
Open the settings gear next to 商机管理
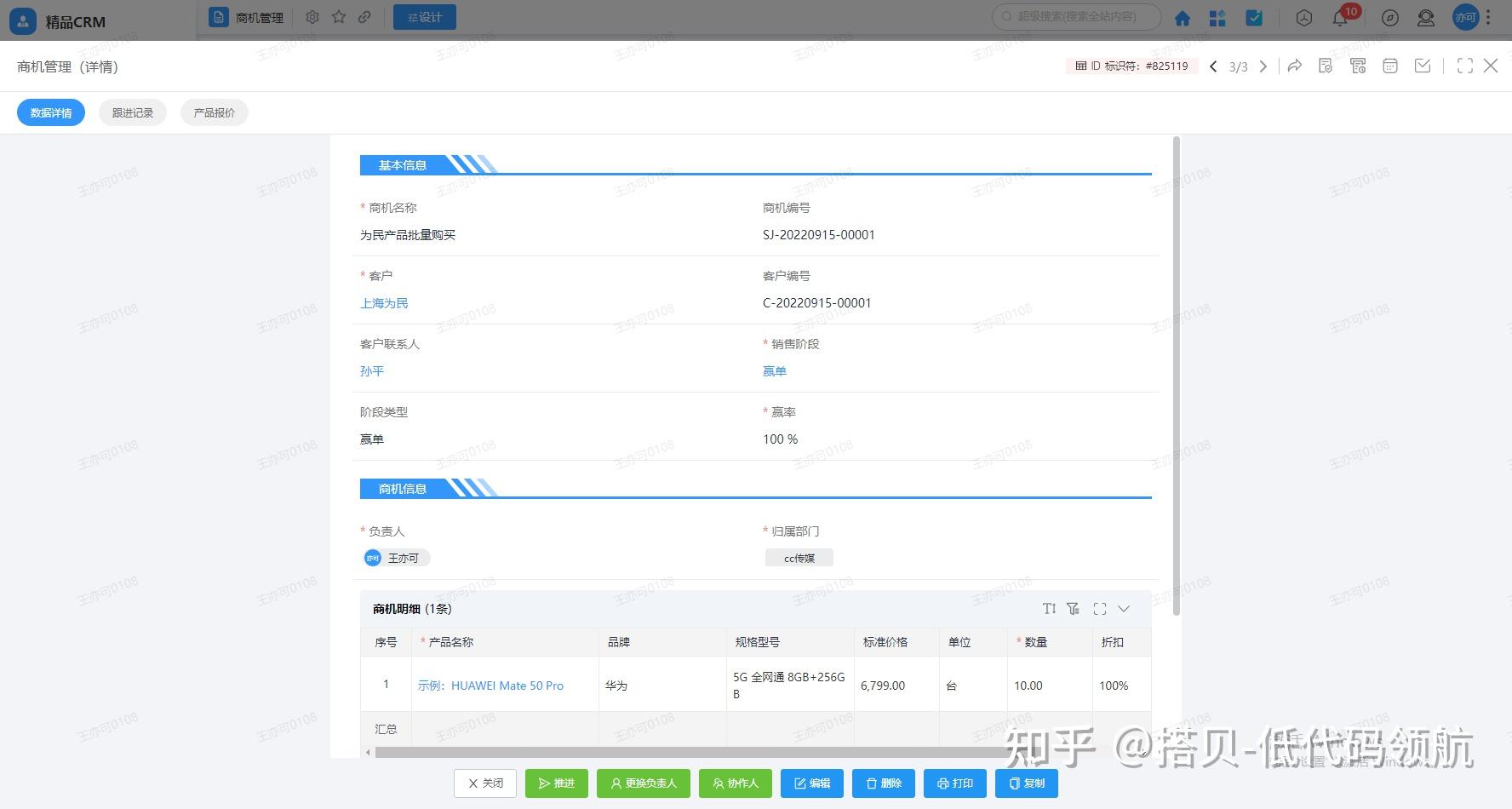312,16
